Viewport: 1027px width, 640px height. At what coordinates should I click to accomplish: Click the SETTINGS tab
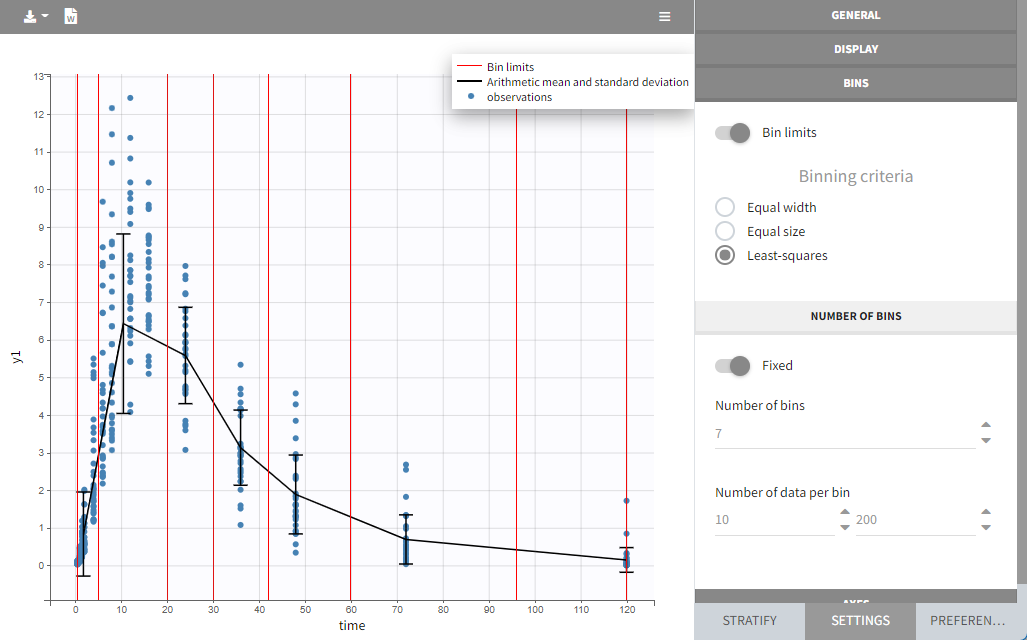(860, 621)
